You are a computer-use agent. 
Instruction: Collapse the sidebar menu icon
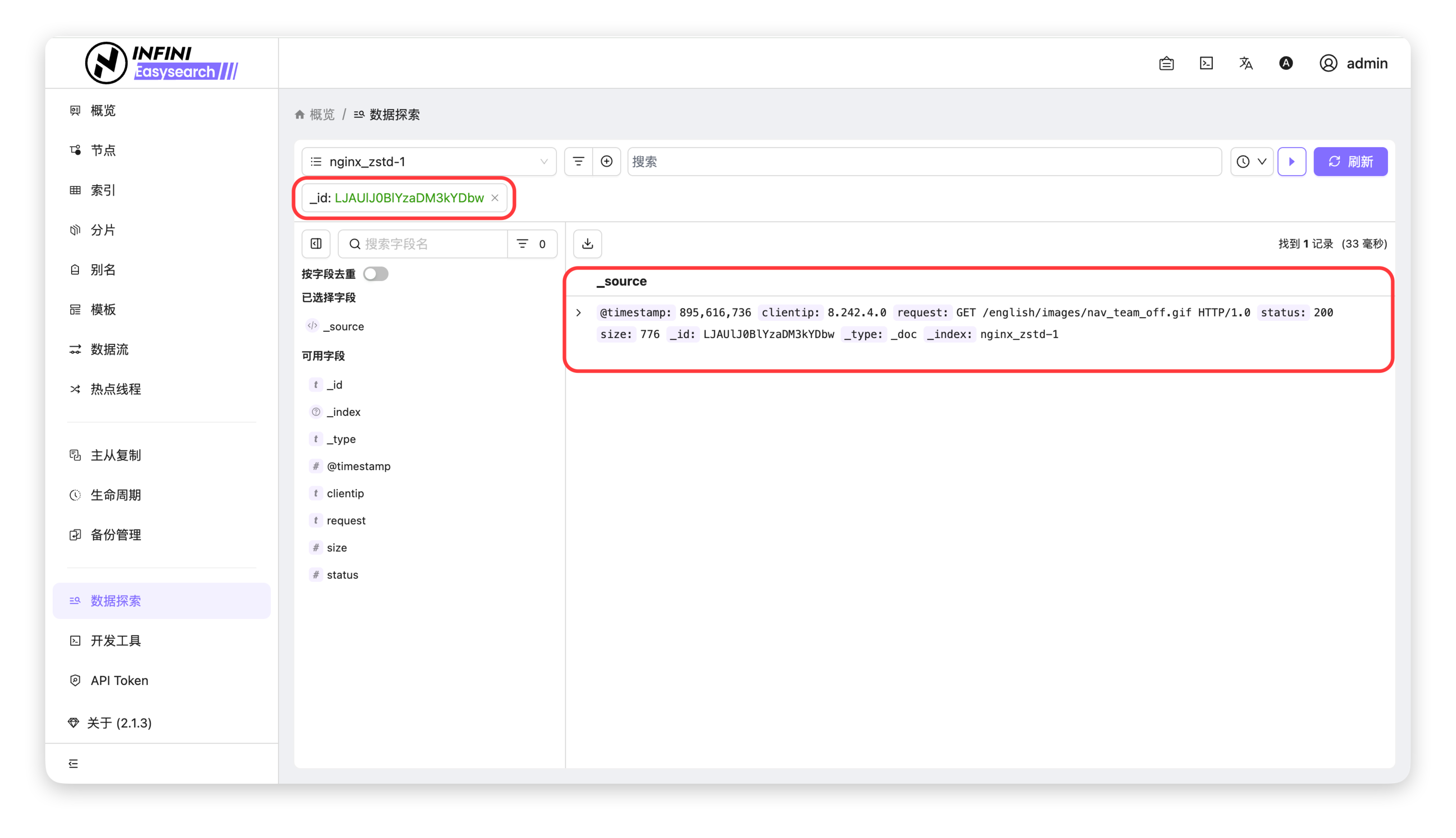[x=73, y=763]
